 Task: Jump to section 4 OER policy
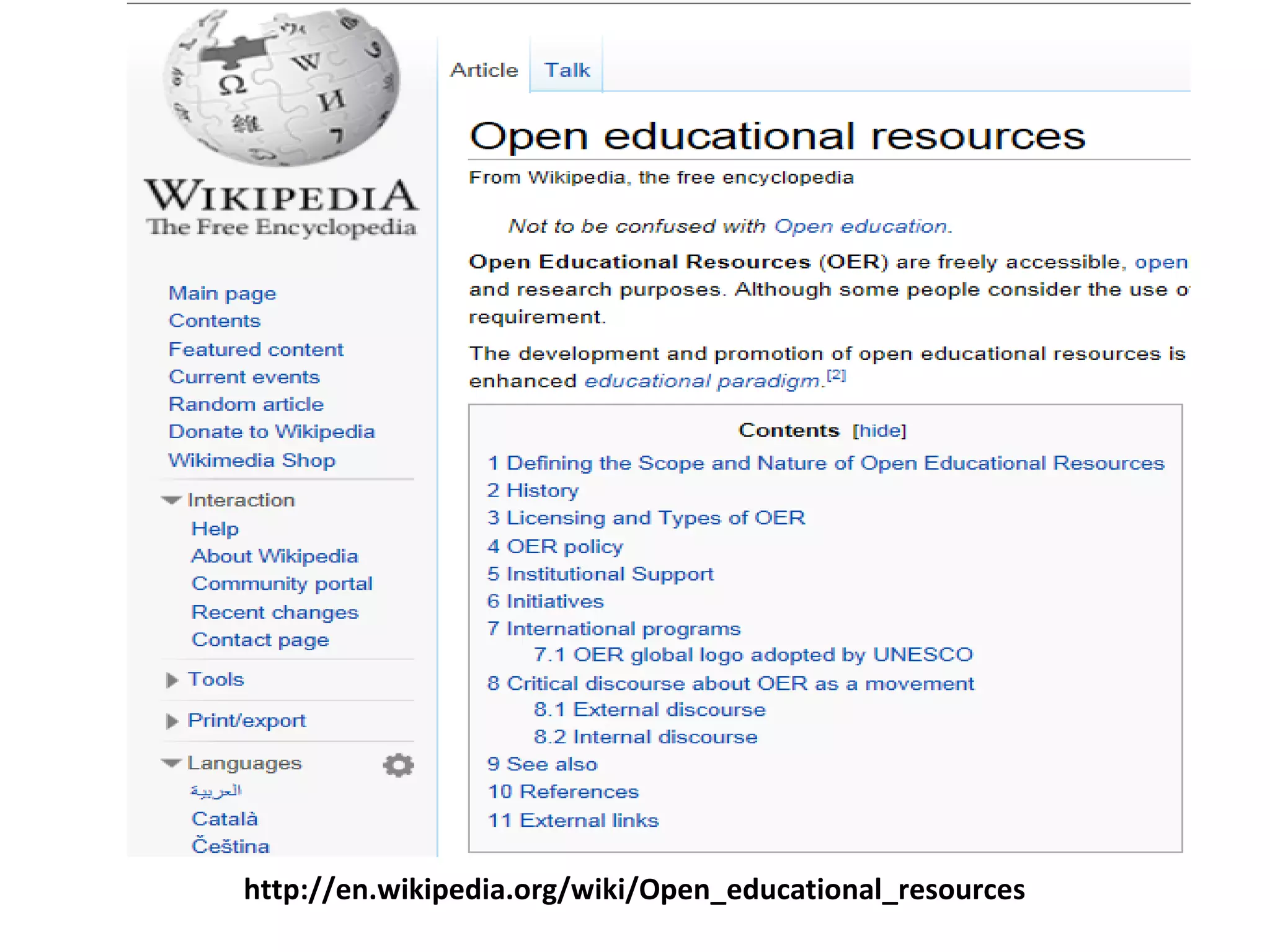(555, 547)
